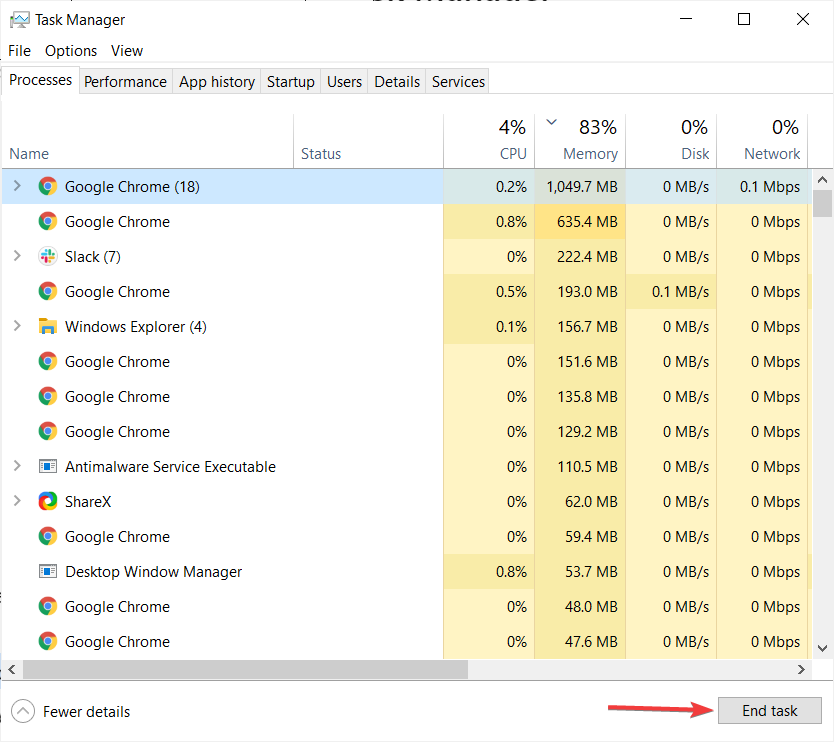Click the 0.1 Mbps network value
This screenshot has height=742, width=834.
770,187
